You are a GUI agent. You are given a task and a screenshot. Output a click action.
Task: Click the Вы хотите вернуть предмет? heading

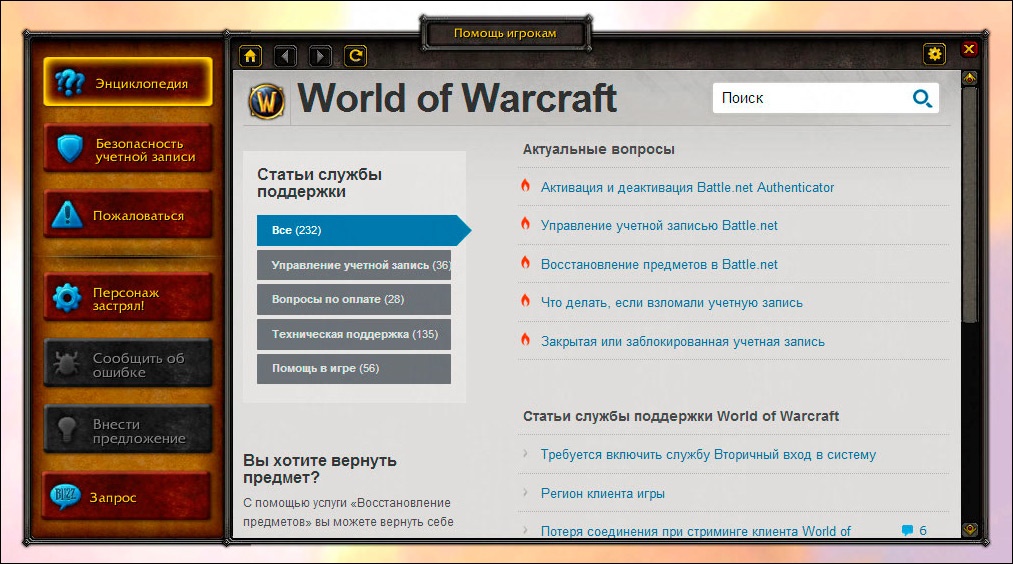click(320, 469)
